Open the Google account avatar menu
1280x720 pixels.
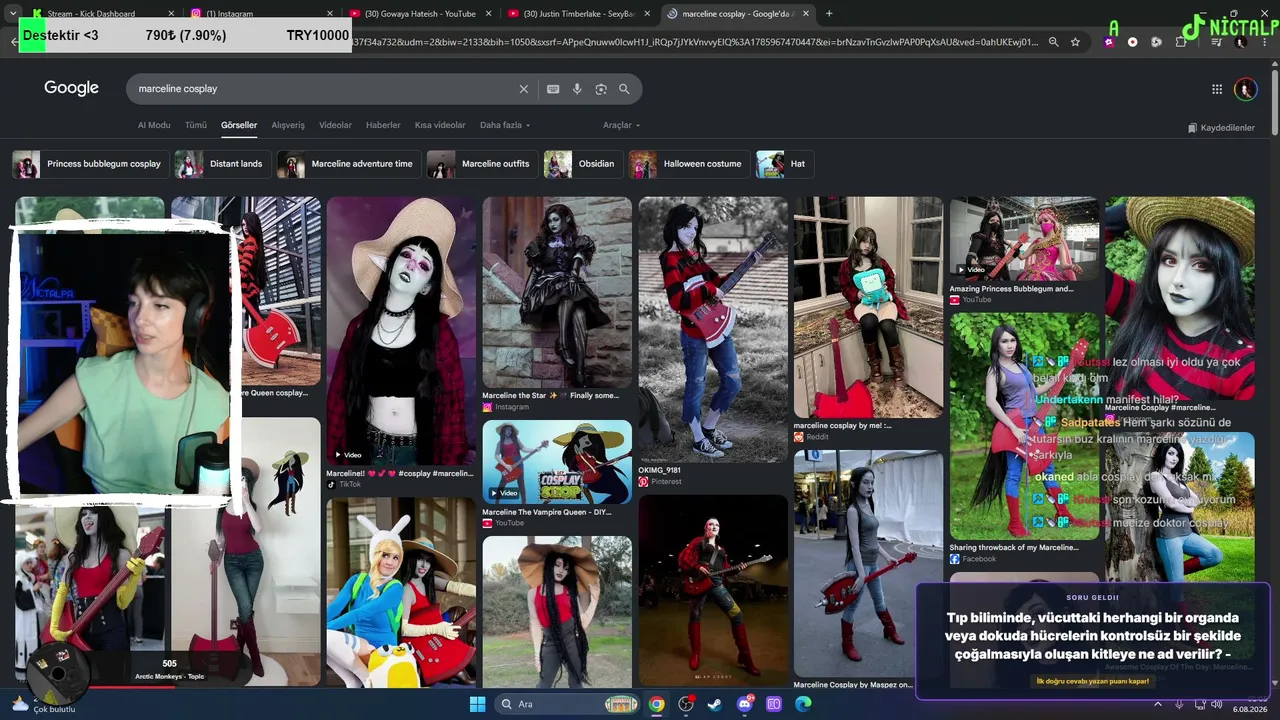click(x=1245, y=89)
